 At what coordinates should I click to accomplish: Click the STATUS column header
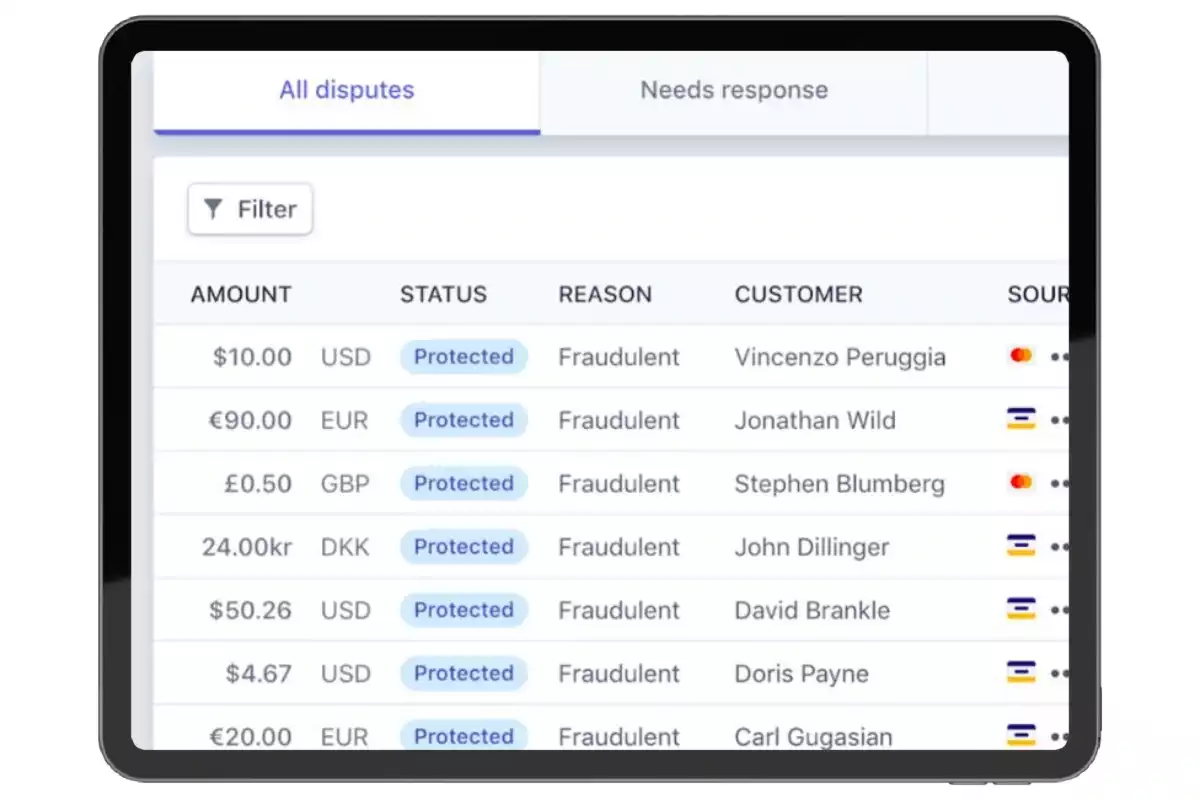[443, 294]
